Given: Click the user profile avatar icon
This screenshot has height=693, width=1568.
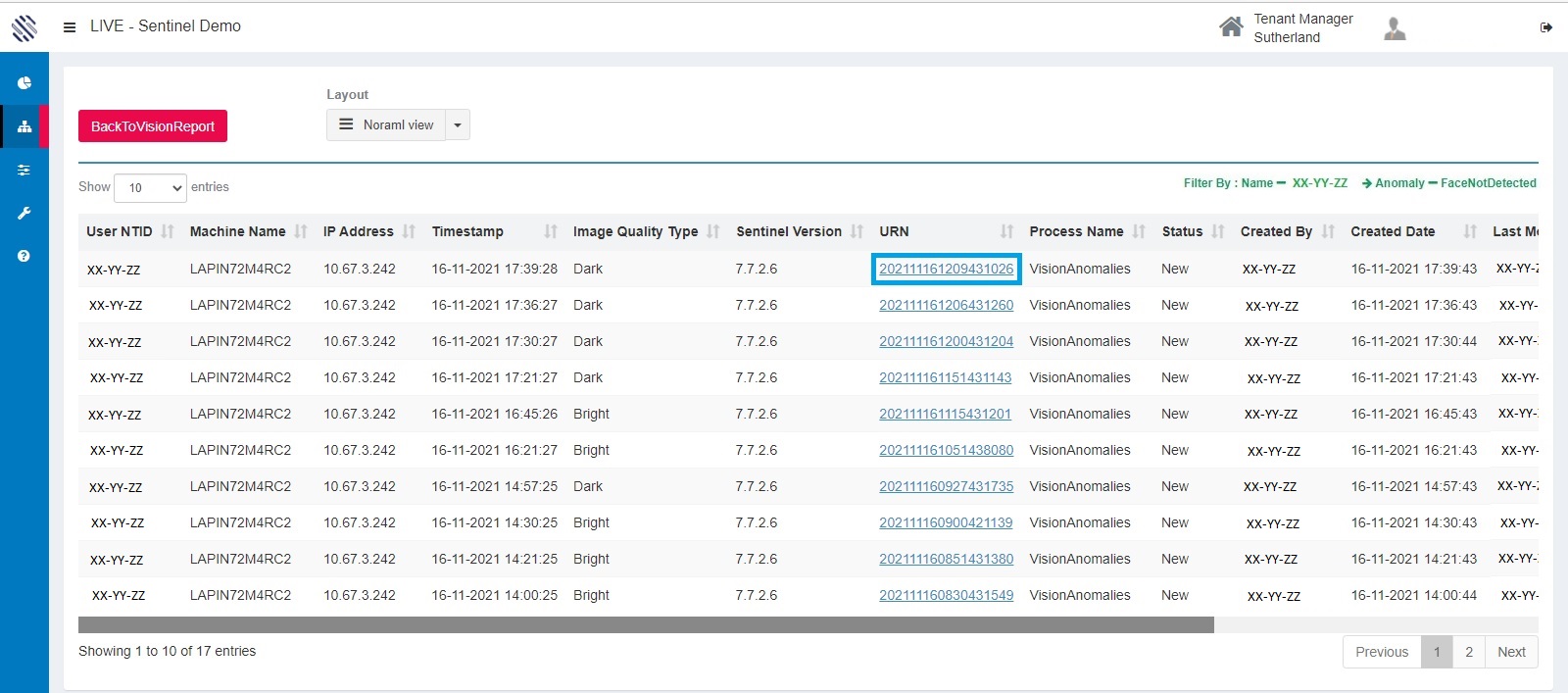Looking at the screenshot, I should coord(1395,28).
